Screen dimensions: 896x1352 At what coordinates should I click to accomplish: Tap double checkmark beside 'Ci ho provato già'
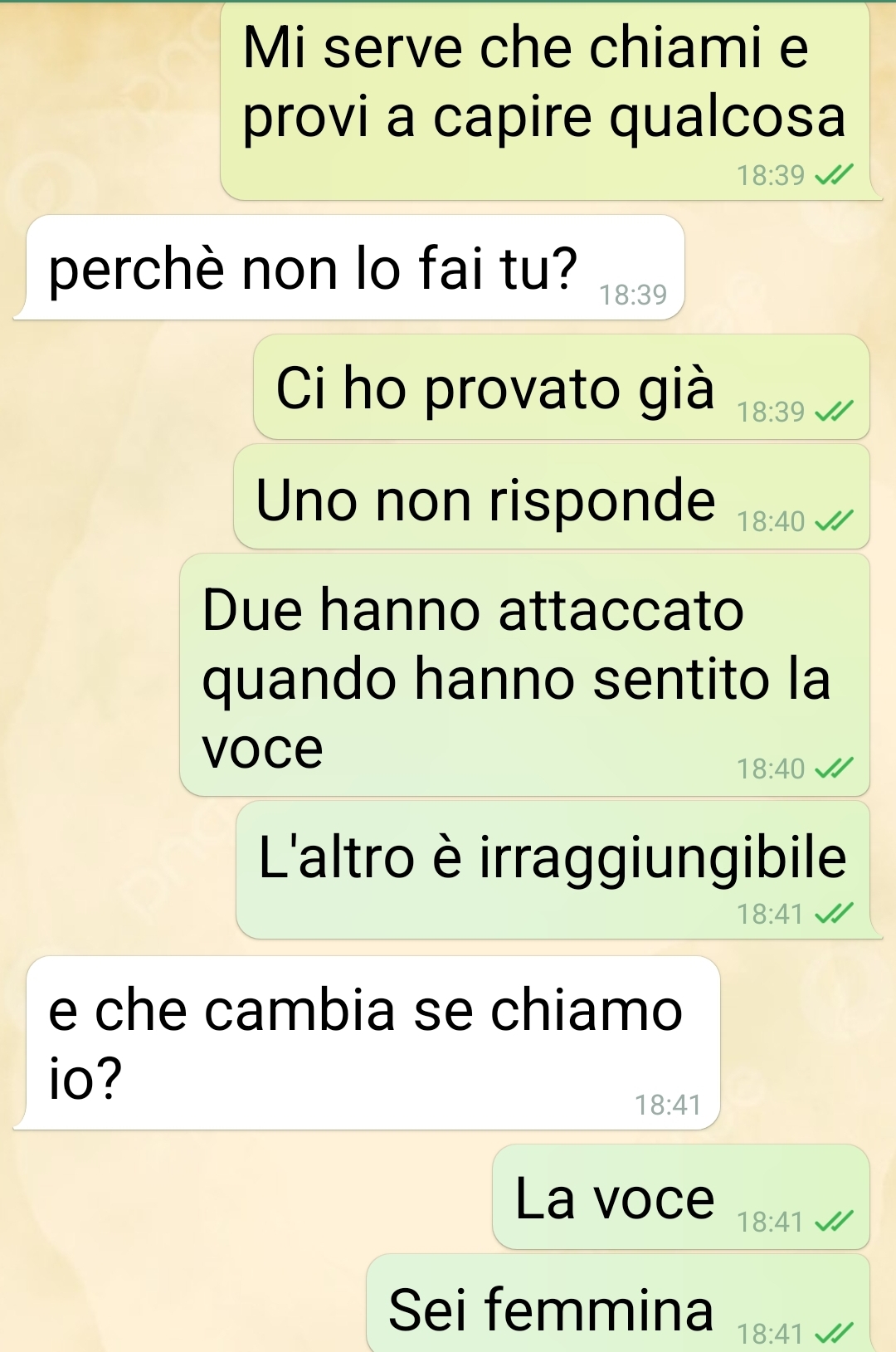pos(834,411)
